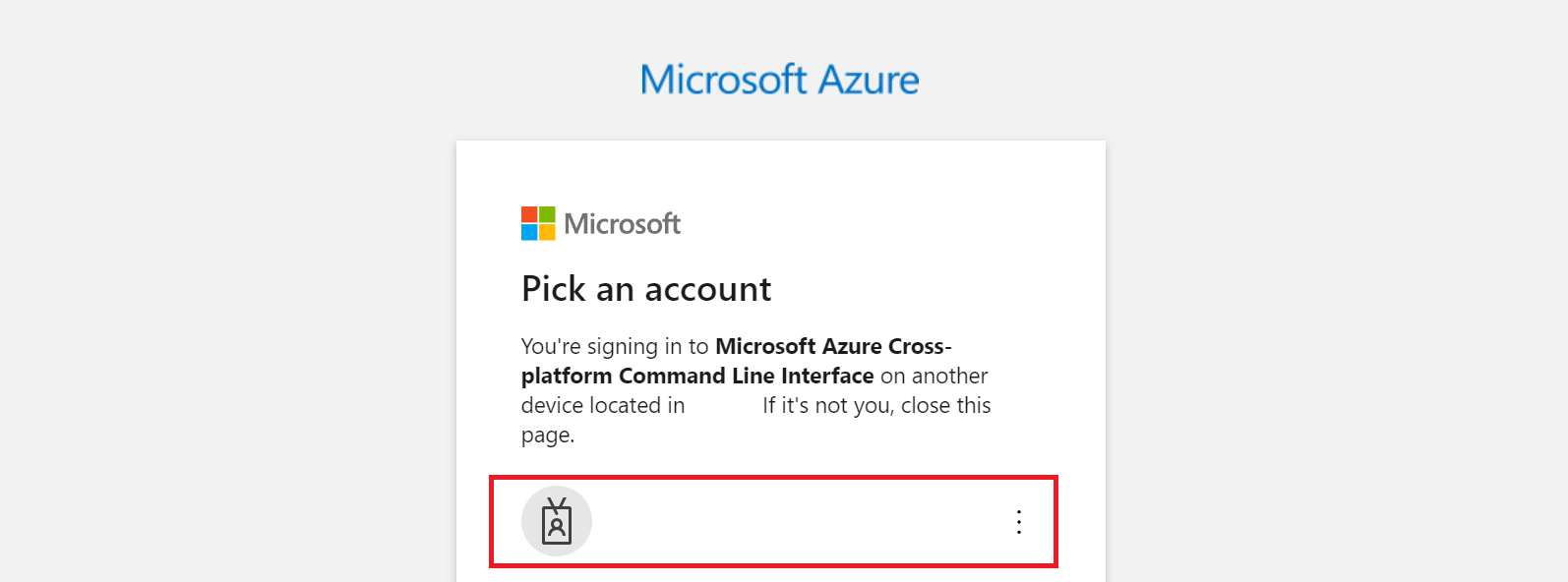Click the gray "Microsoft" wordmark in card
Image resolution: width=1568 pixels, height=582 pixels.
622,224
